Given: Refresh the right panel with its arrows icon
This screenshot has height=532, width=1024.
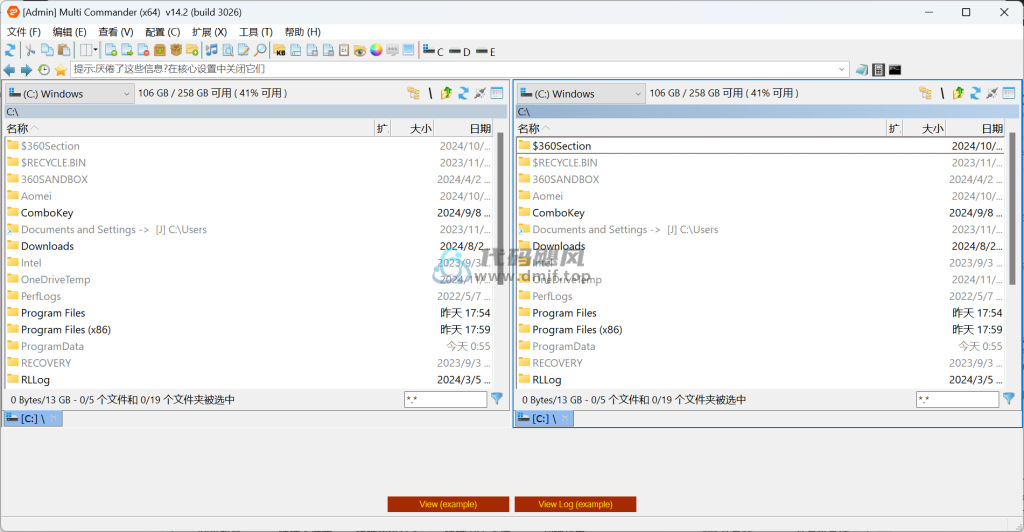Looking at the screenshot, I should point(975,93).
